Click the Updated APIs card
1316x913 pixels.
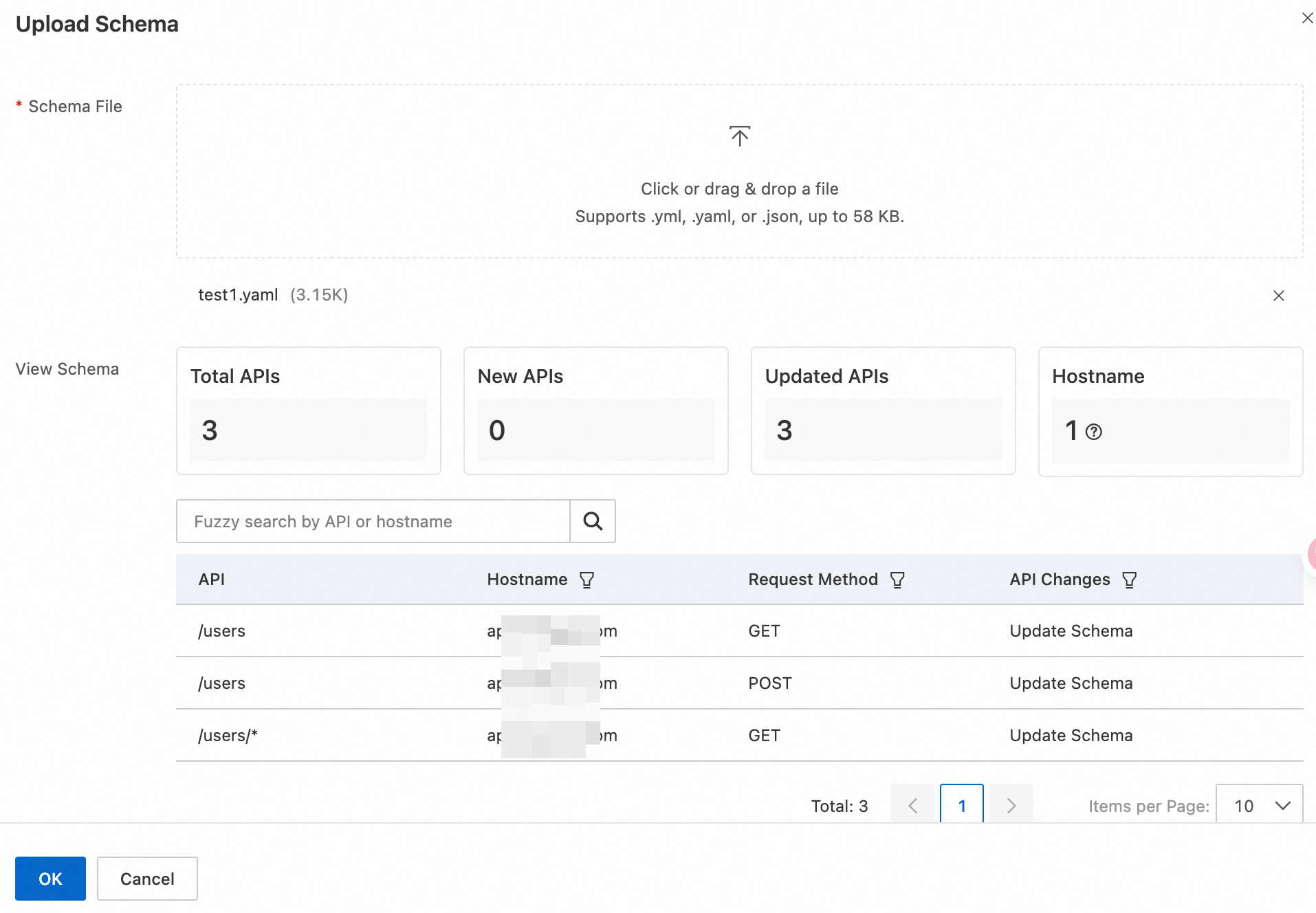coord(883,411)
